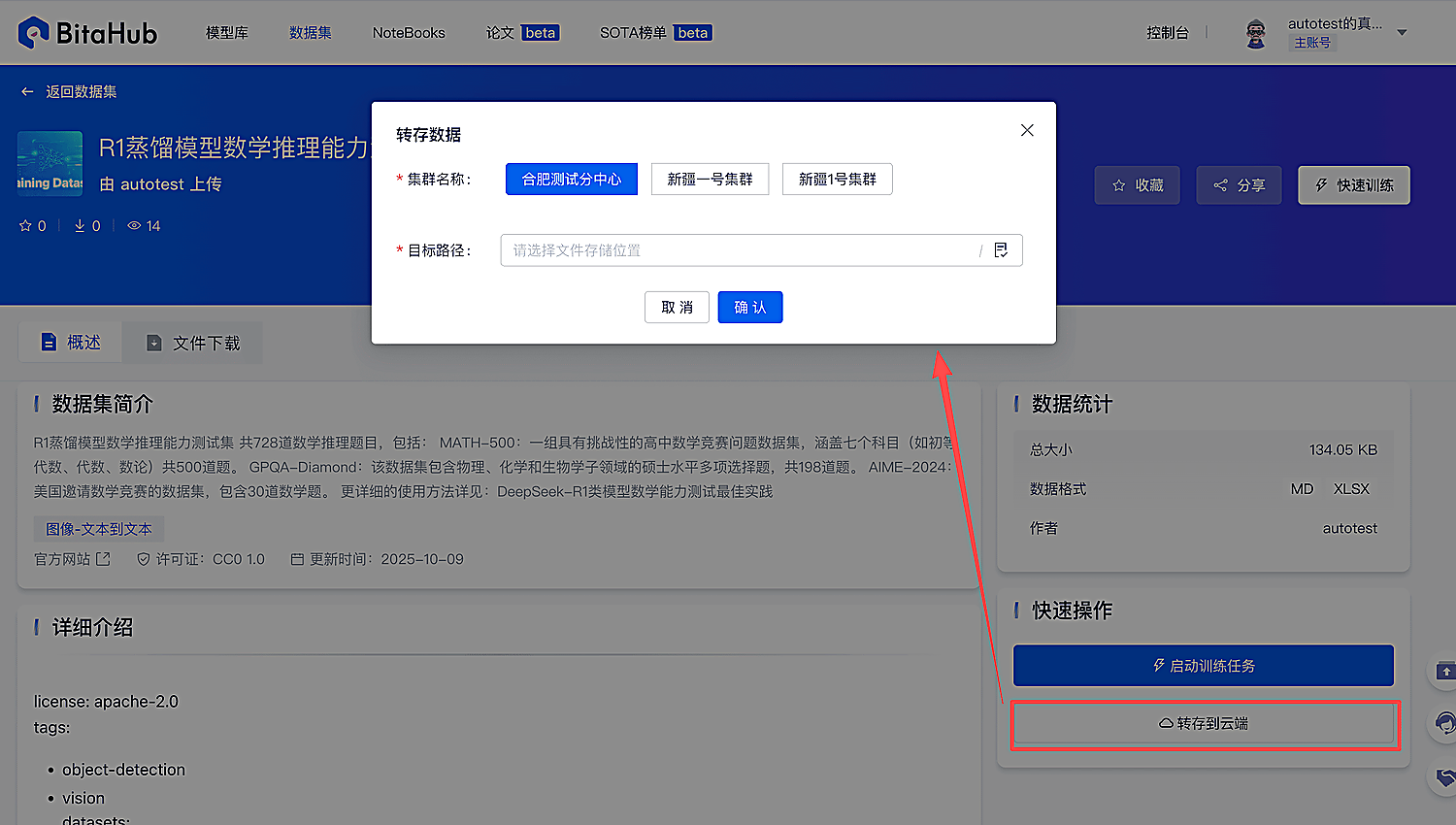Expand the account dropdown arrow
Image resolution: width=1456 pixels, height=825 pixels.
pos(1402,33)
